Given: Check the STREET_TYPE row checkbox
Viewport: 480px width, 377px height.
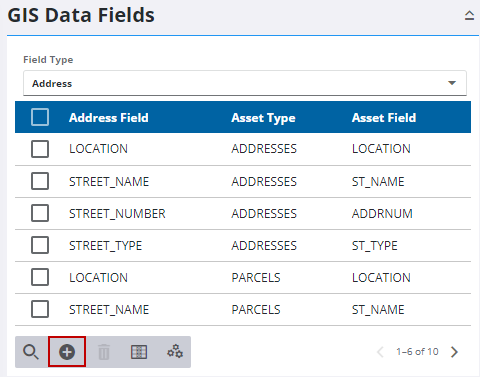Looking at the screenshot, I should point(40,245).
